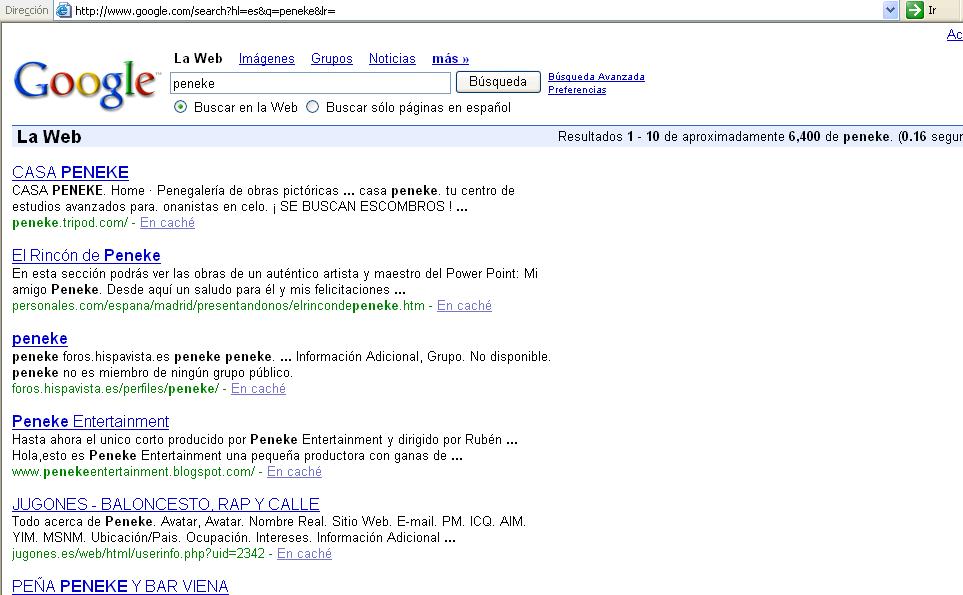Open "El Rincón de Peneke"
The image size is (963, 595).
click(85, 255)
